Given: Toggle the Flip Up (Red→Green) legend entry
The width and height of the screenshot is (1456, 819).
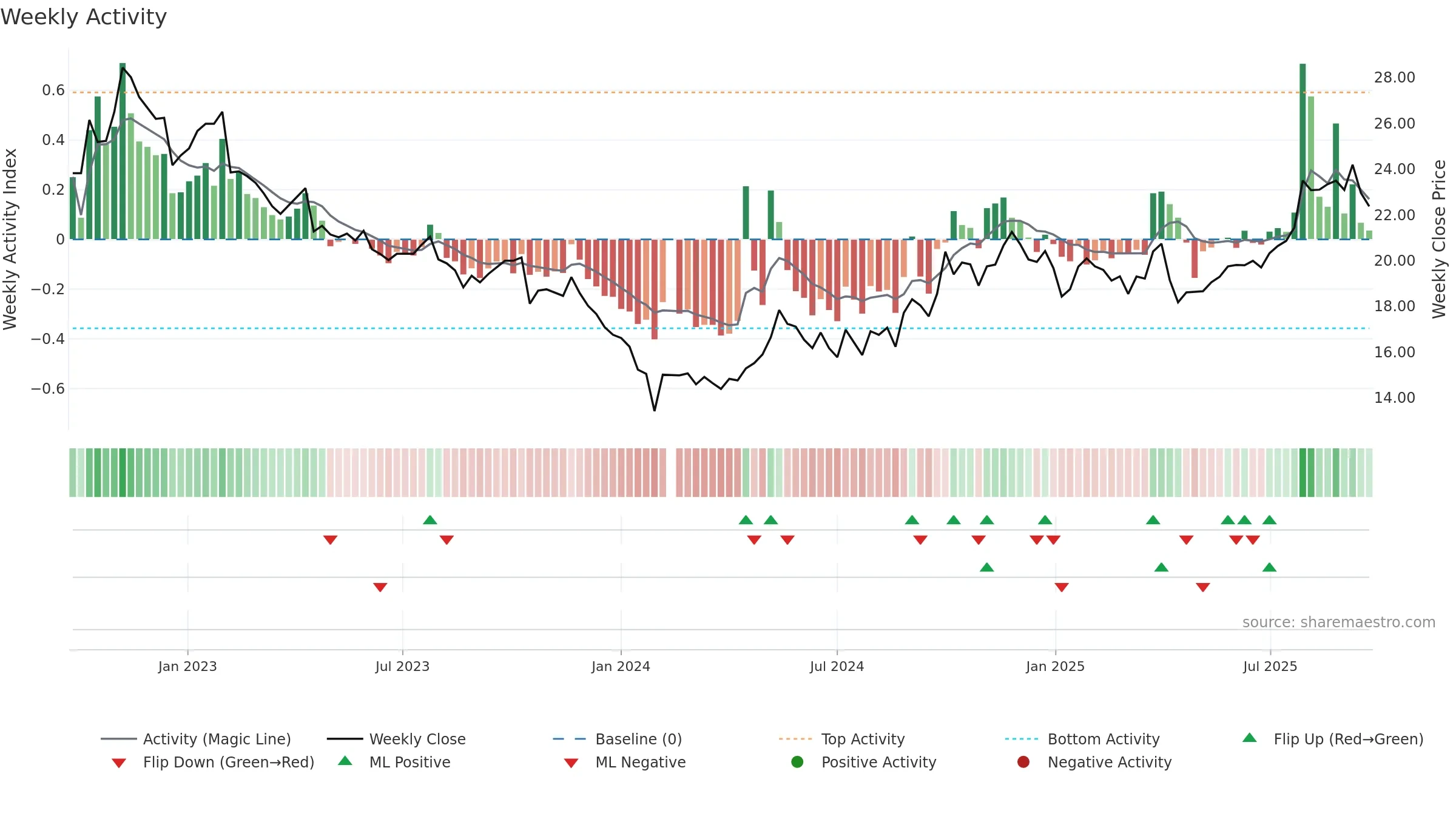Looking at the screenshot, I should [1332, 739].
